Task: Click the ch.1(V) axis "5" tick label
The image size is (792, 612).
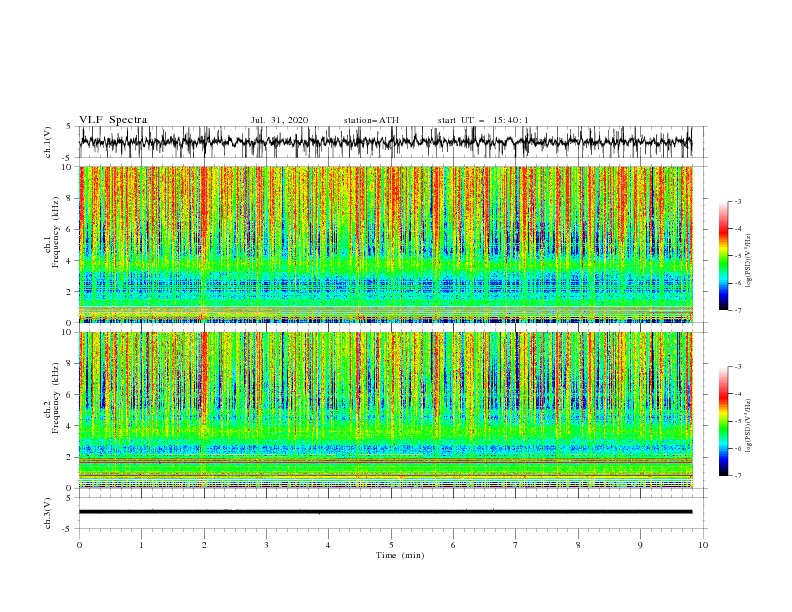Action: pos(69,127)
